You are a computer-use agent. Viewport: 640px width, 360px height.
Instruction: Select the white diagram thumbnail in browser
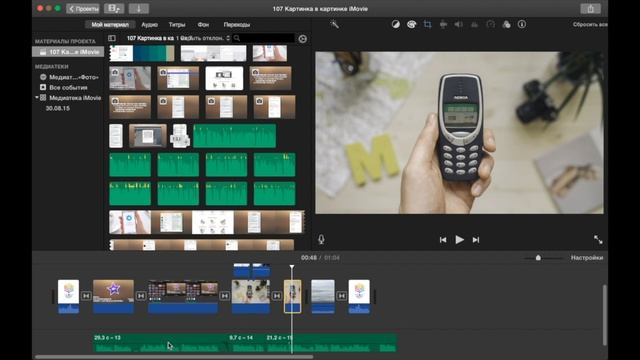pos(224,78)
